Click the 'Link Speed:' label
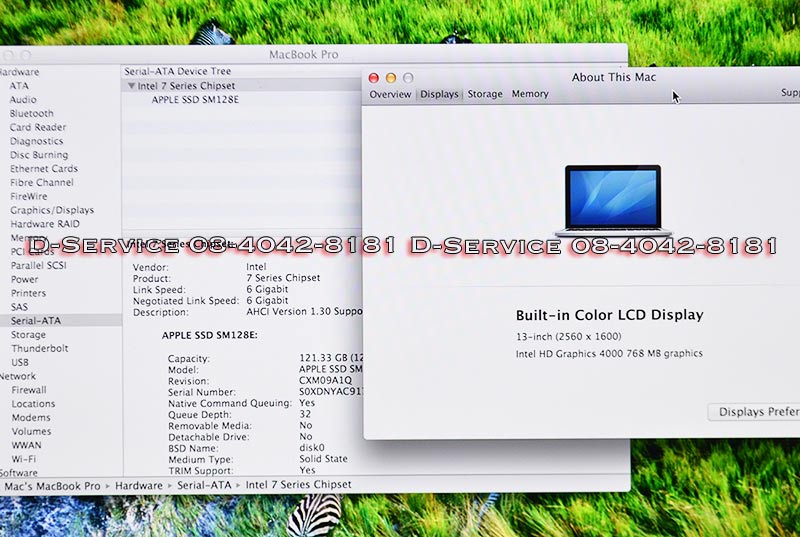The width and height of the screenshot is (800, 537). pyautogui.click(x=159, y=290)
